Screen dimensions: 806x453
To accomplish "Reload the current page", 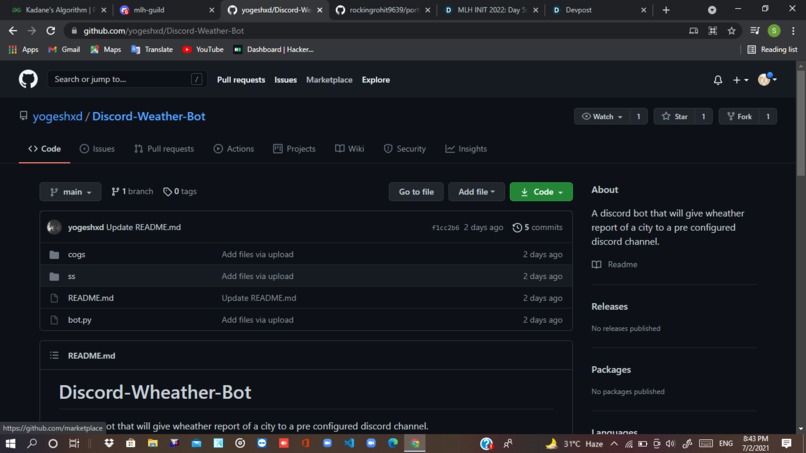I will tap(50, 31).
